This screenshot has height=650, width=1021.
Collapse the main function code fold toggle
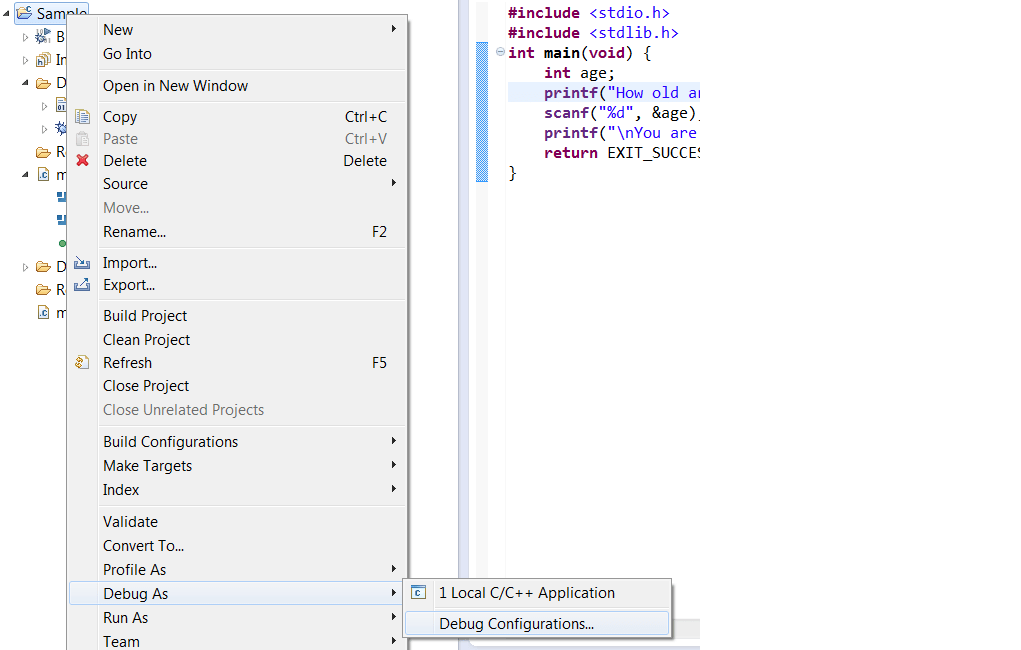pyautogui.click(x=500, y=52)
